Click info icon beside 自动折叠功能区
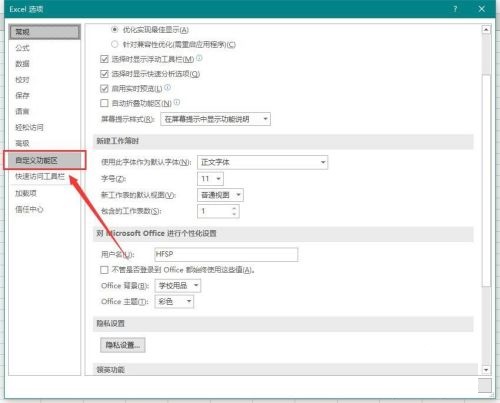Screen dimensions: 500x403 (177, 102)
